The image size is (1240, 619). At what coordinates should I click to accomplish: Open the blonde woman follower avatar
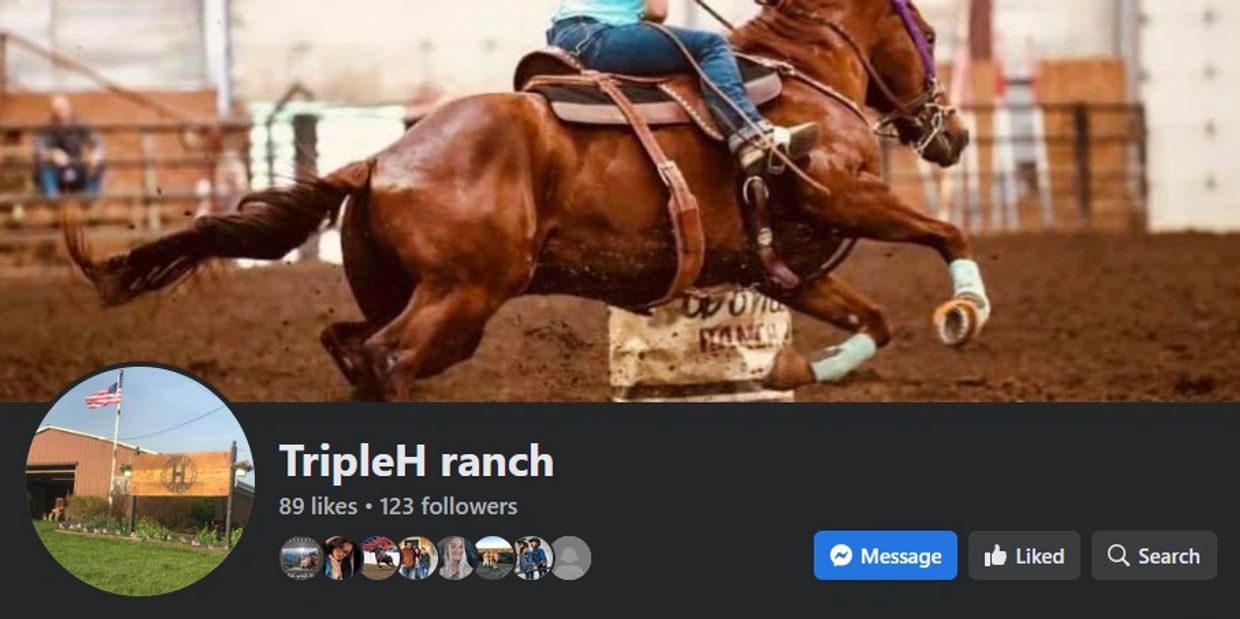[x=455, y=558]
